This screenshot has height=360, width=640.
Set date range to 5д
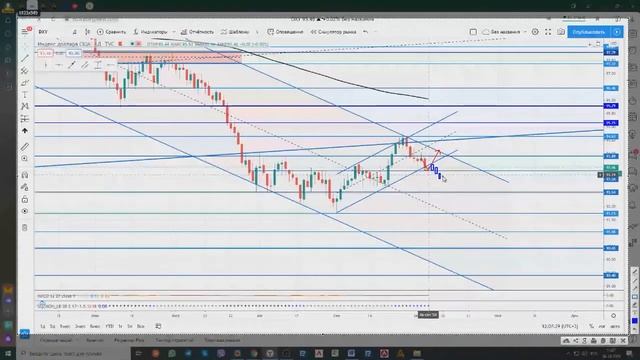point(52,326)
